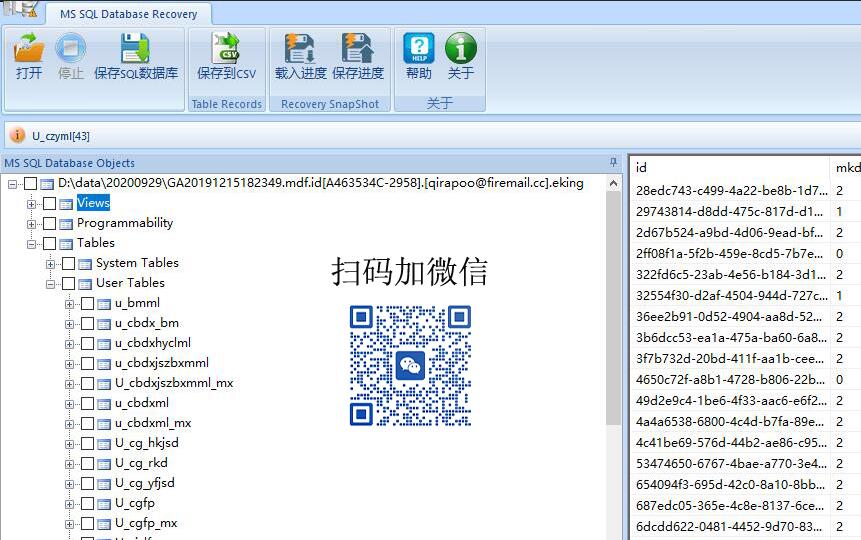Screen dimensions: 861x540
Task: Expand the u_cbdxml table node
Action: [x=69, y=404]
